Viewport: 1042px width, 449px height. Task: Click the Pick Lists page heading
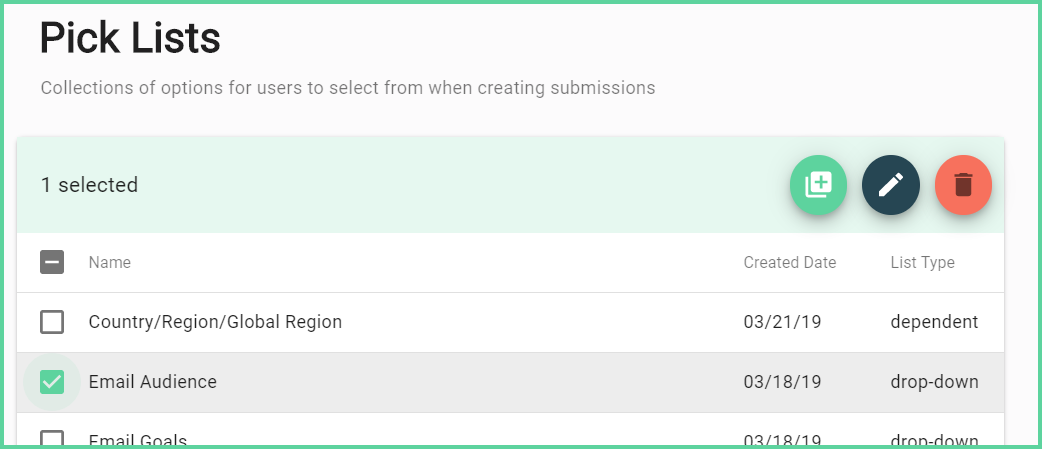pos(130,38)
